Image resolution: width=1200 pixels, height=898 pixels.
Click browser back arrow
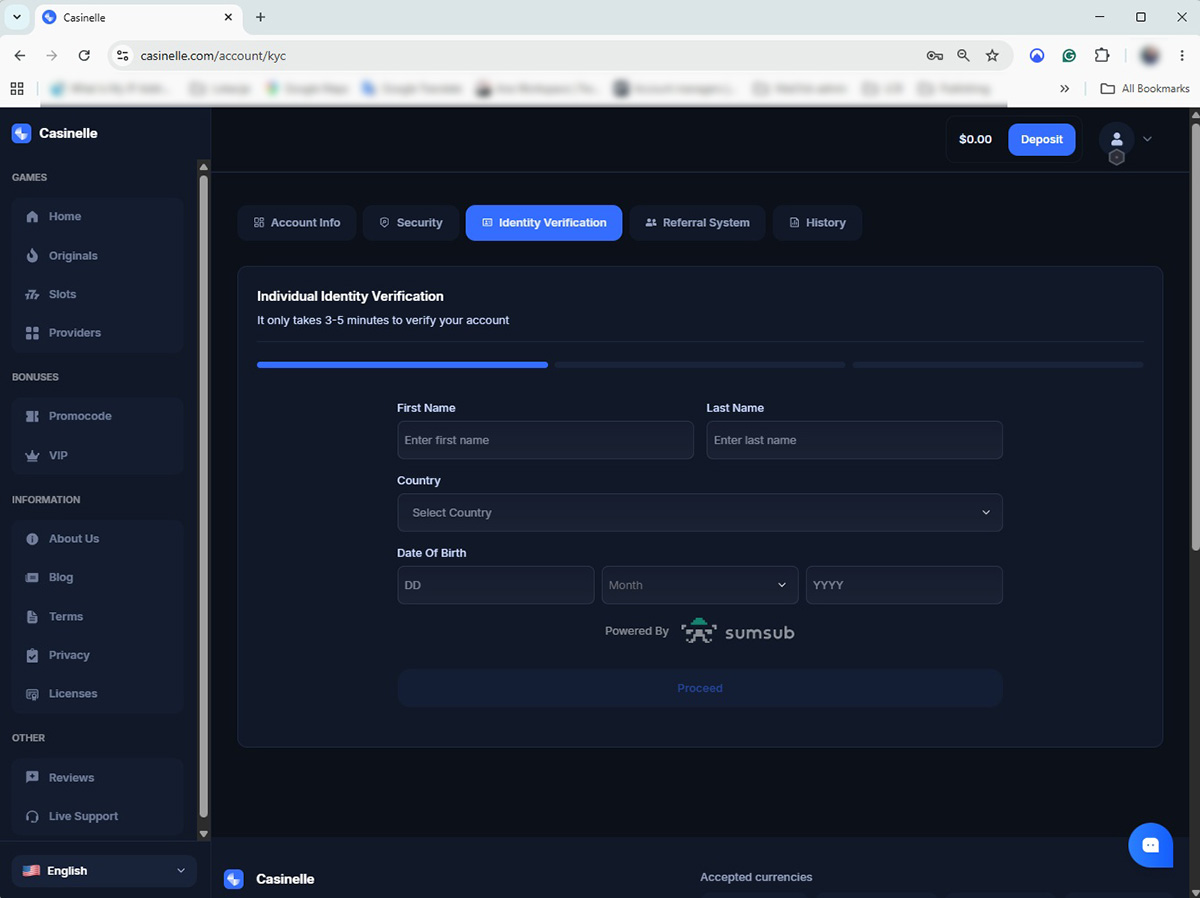click(20, 56)
